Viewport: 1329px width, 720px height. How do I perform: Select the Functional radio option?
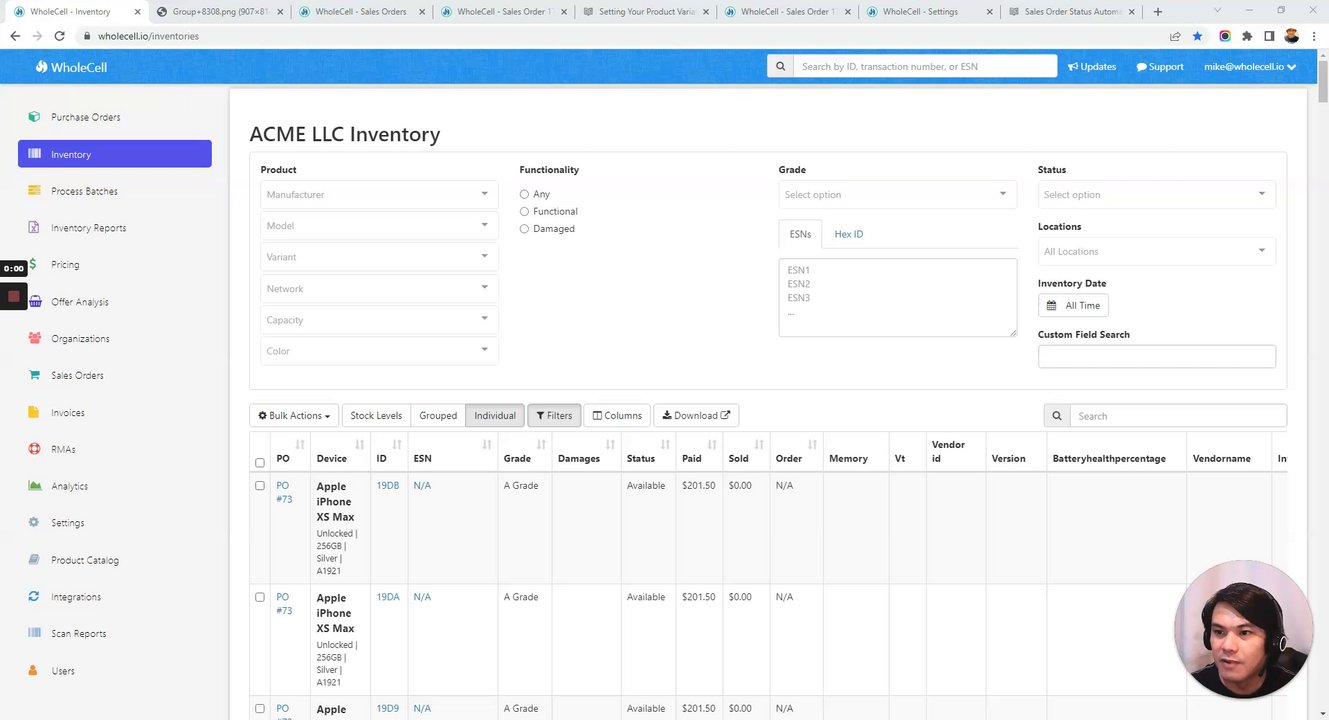[524, 212]
